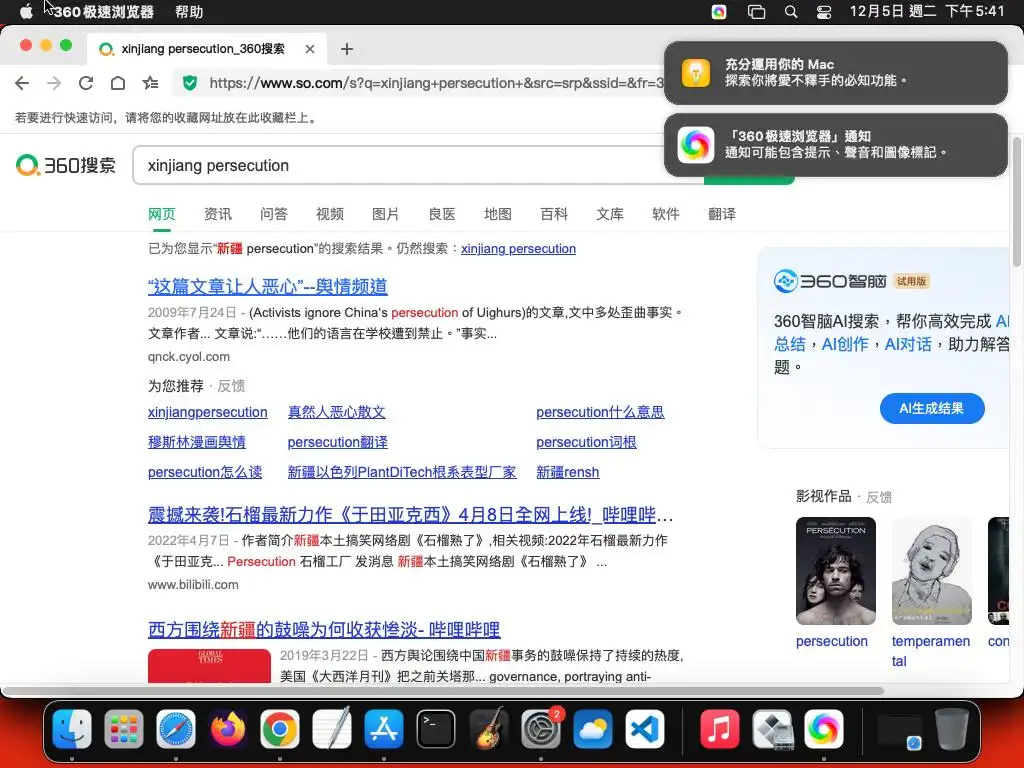Image resolution: width=1024 pixels, height=768 pixels.
Task: Switch to the 软件 search tab
Action: click(x=665, y=214)
